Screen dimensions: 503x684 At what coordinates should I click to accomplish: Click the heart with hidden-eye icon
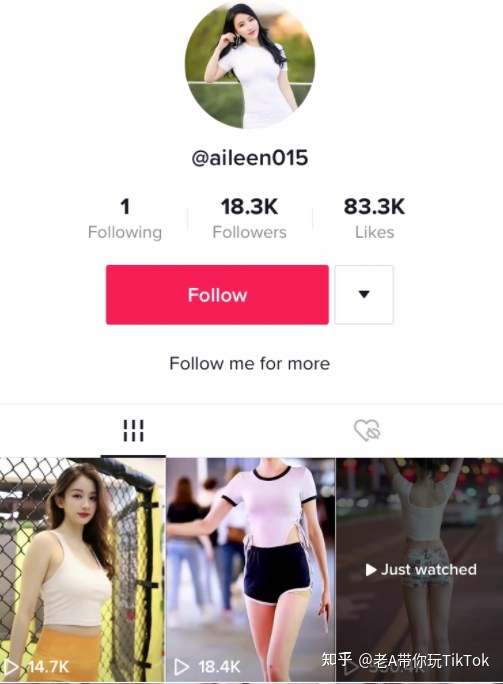tap(367, 431)
